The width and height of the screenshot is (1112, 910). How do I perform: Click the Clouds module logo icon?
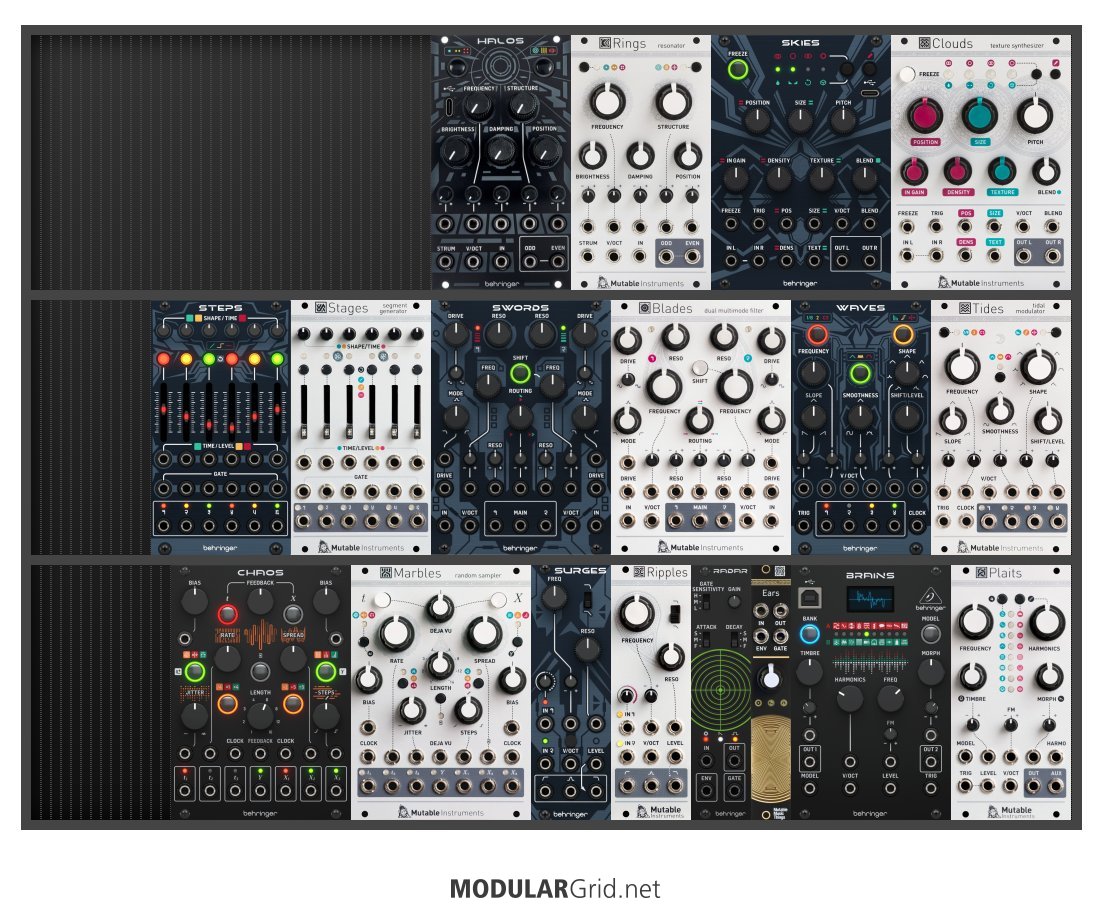point(924,43)
